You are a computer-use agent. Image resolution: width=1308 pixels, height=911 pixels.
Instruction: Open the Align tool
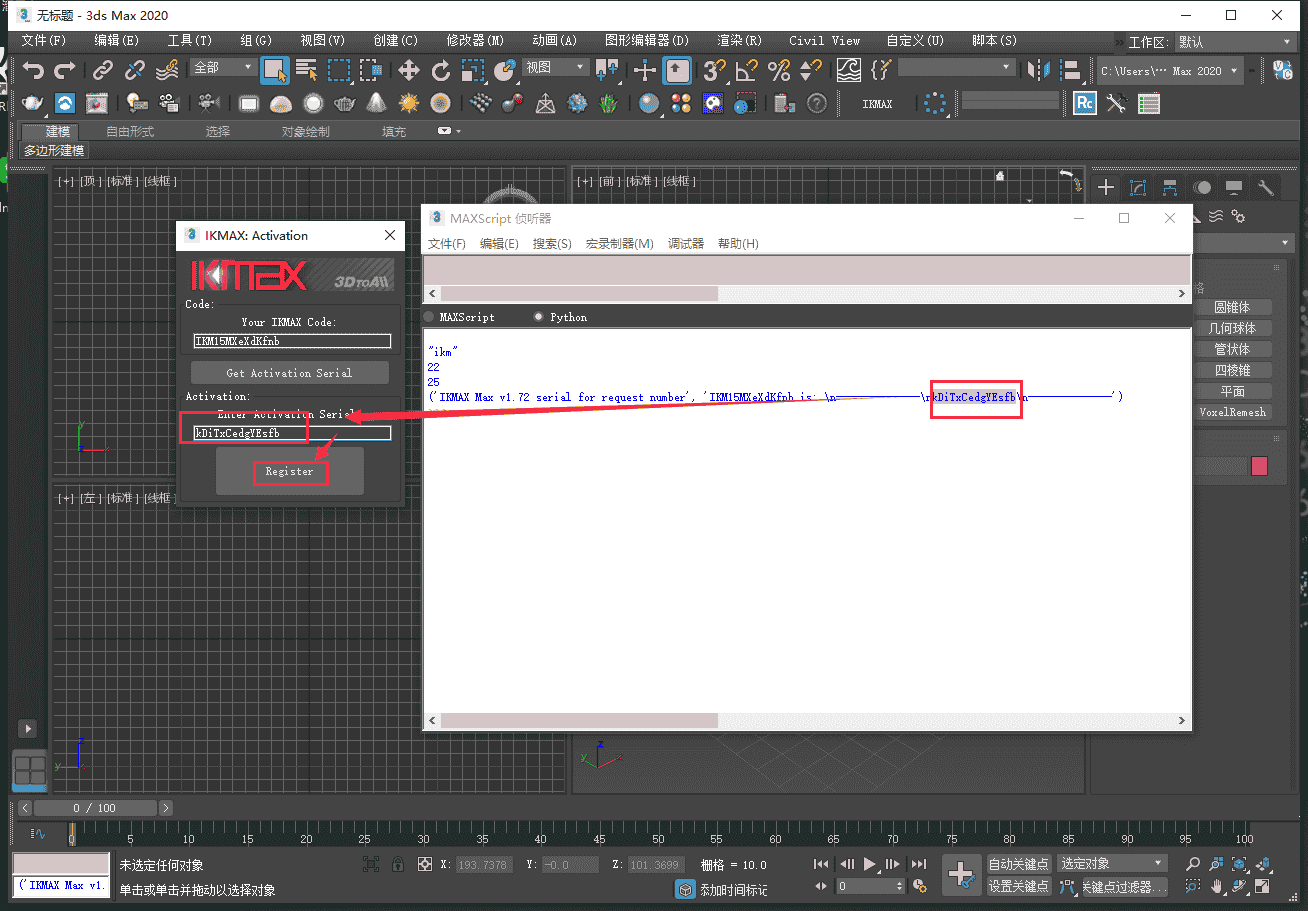coord(1071,70)
